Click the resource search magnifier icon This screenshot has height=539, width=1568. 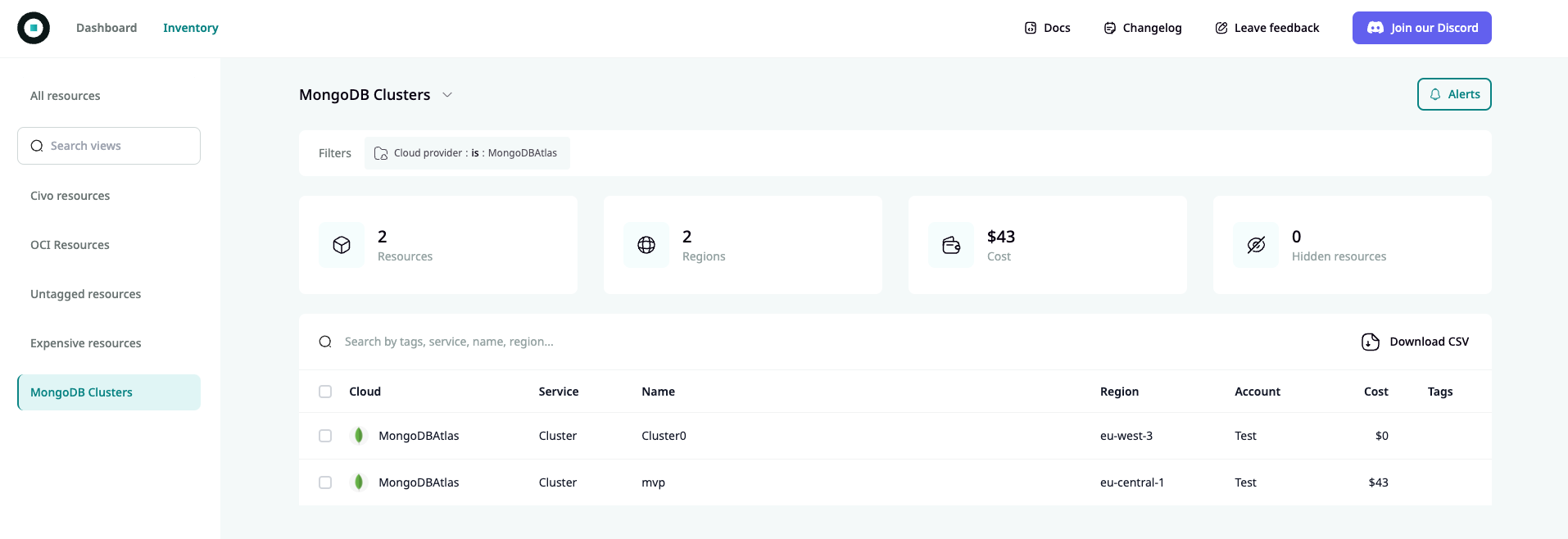click(325, 342)
